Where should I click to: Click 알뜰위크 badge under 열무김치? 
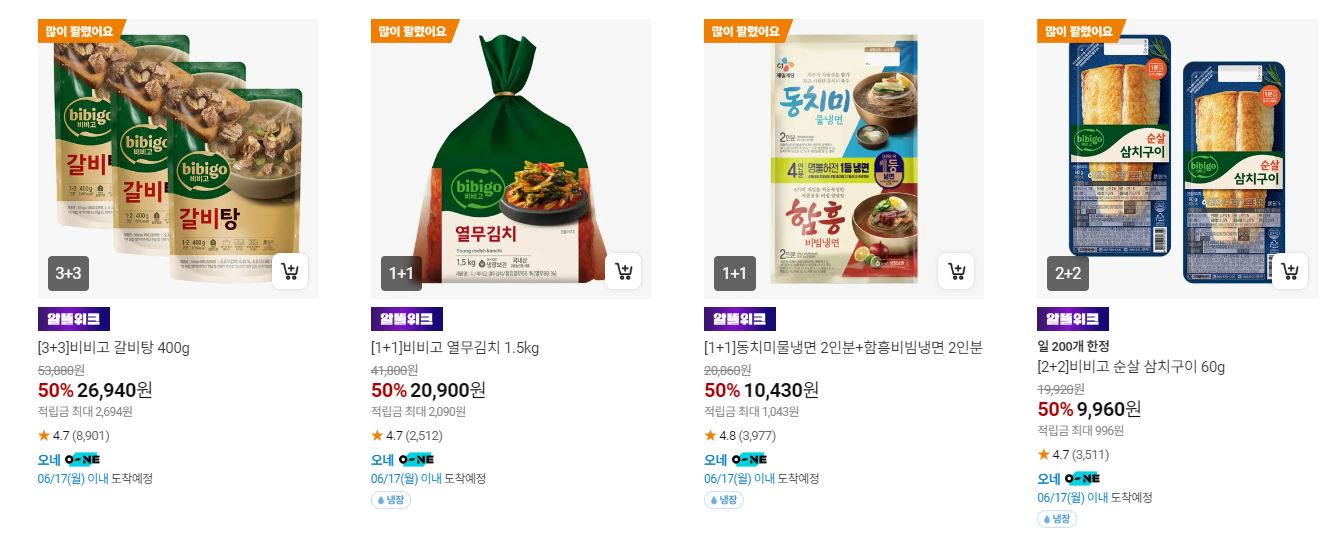tap(407, 319)
